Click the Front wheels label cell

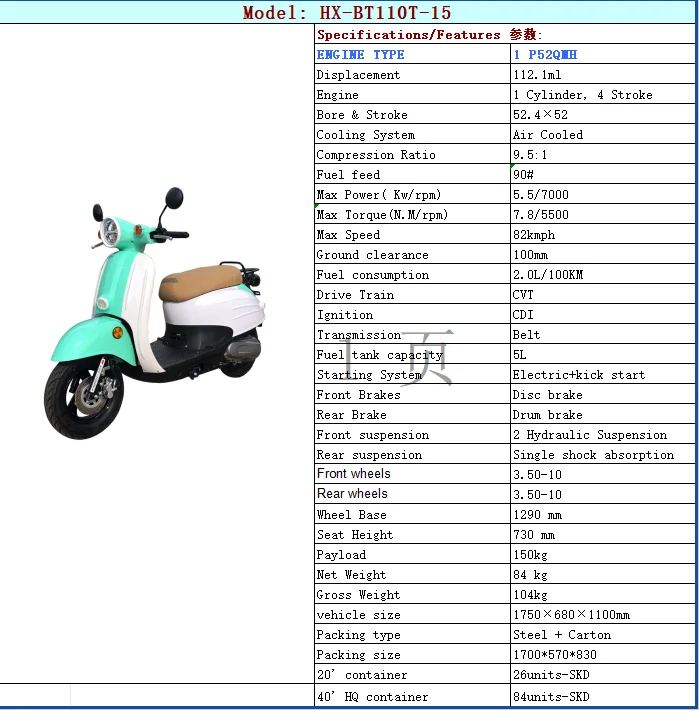click(412, 474)
